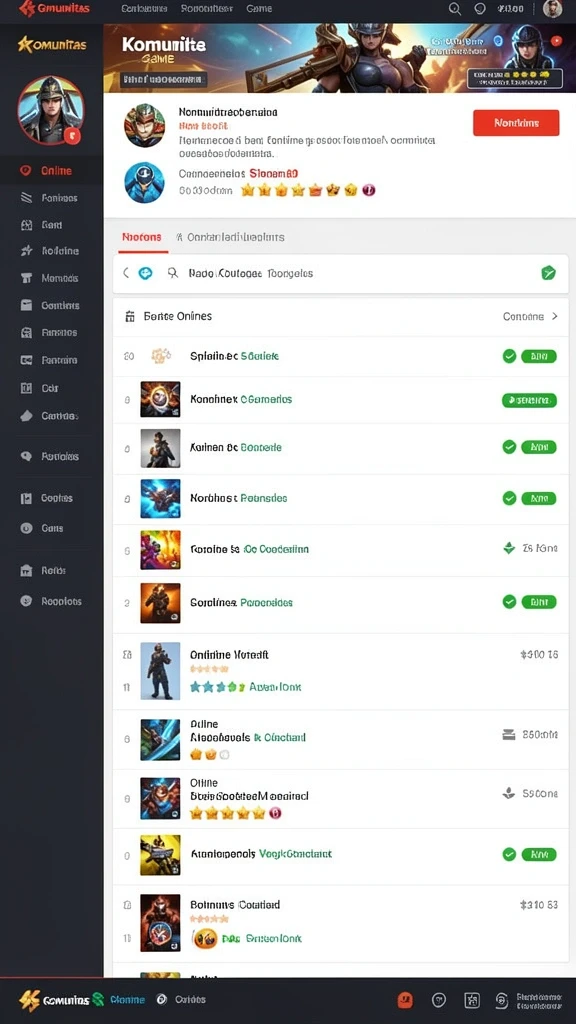Click the red Nondrims button
Viewport: 576px width, 1024px height.
(x=516, y=123)
